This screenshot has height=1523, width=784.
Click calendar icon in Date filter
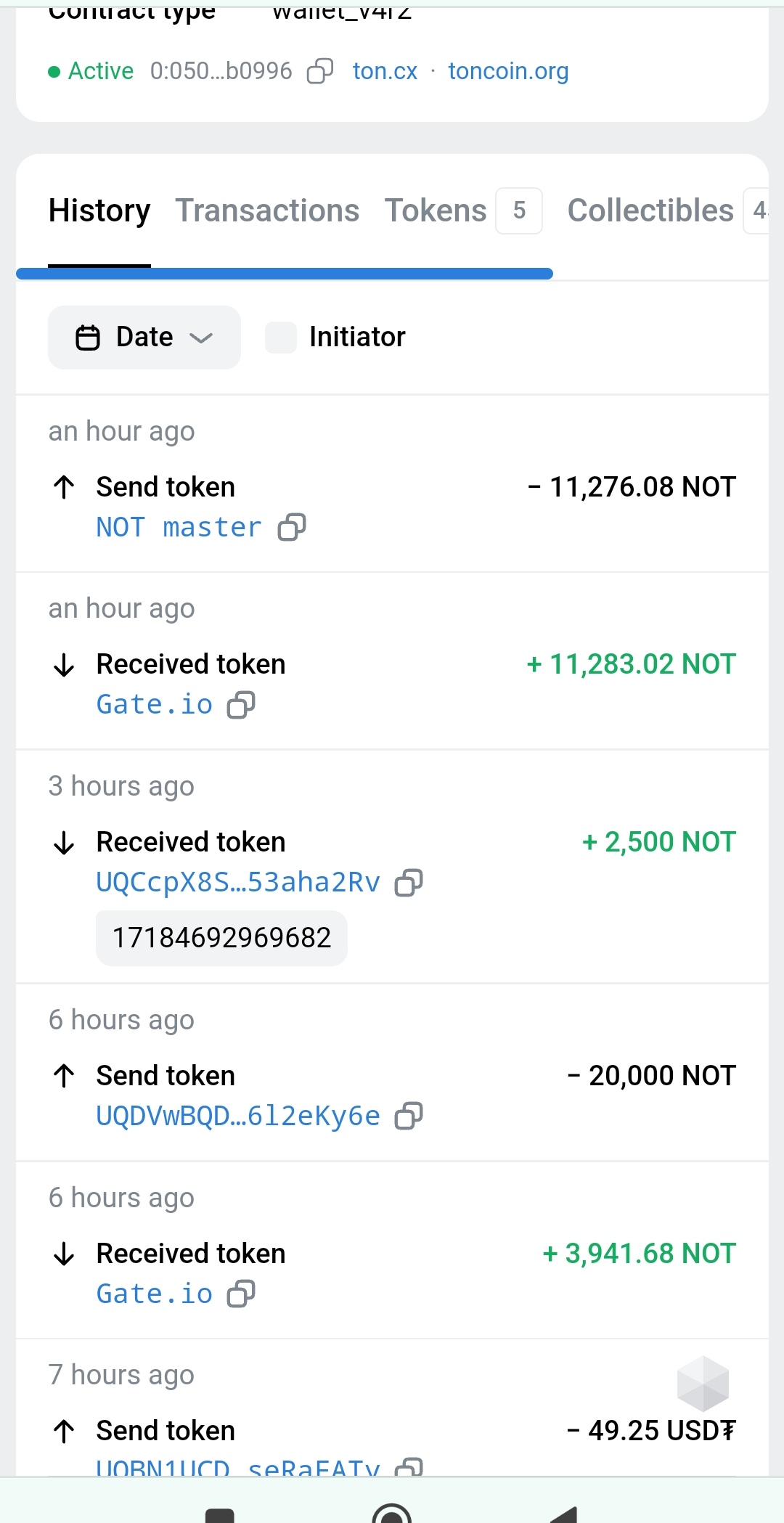[88, 338]
